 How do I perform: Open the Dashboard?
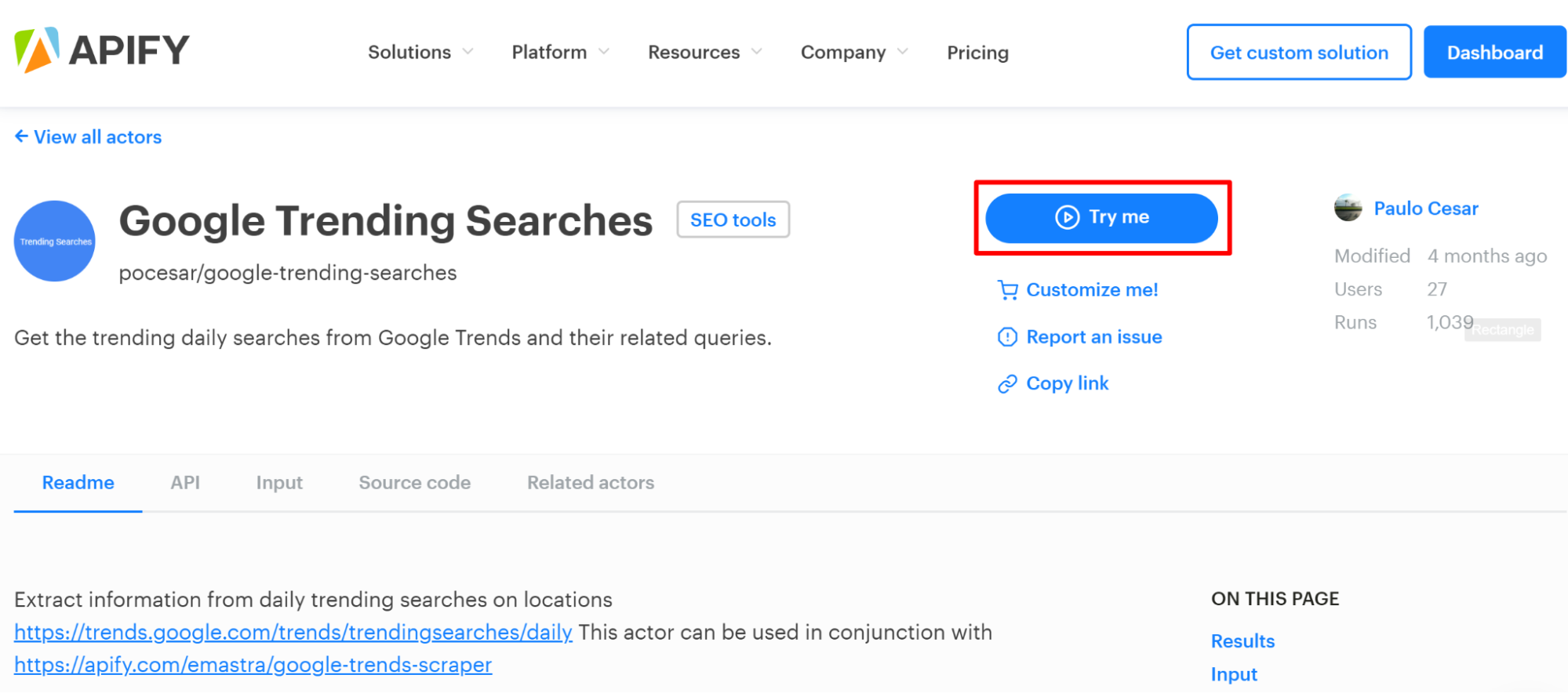pyautogui.click(x=1495, y=52)
